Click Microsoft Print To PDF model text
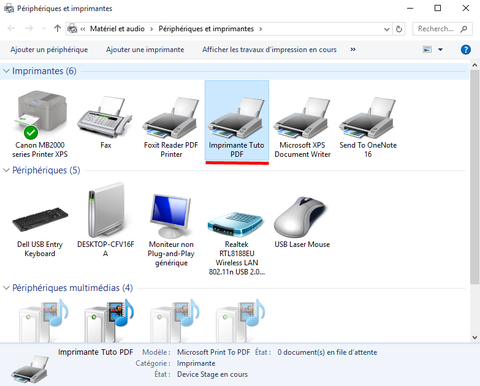The image size is (480, 386). point(213,352)
